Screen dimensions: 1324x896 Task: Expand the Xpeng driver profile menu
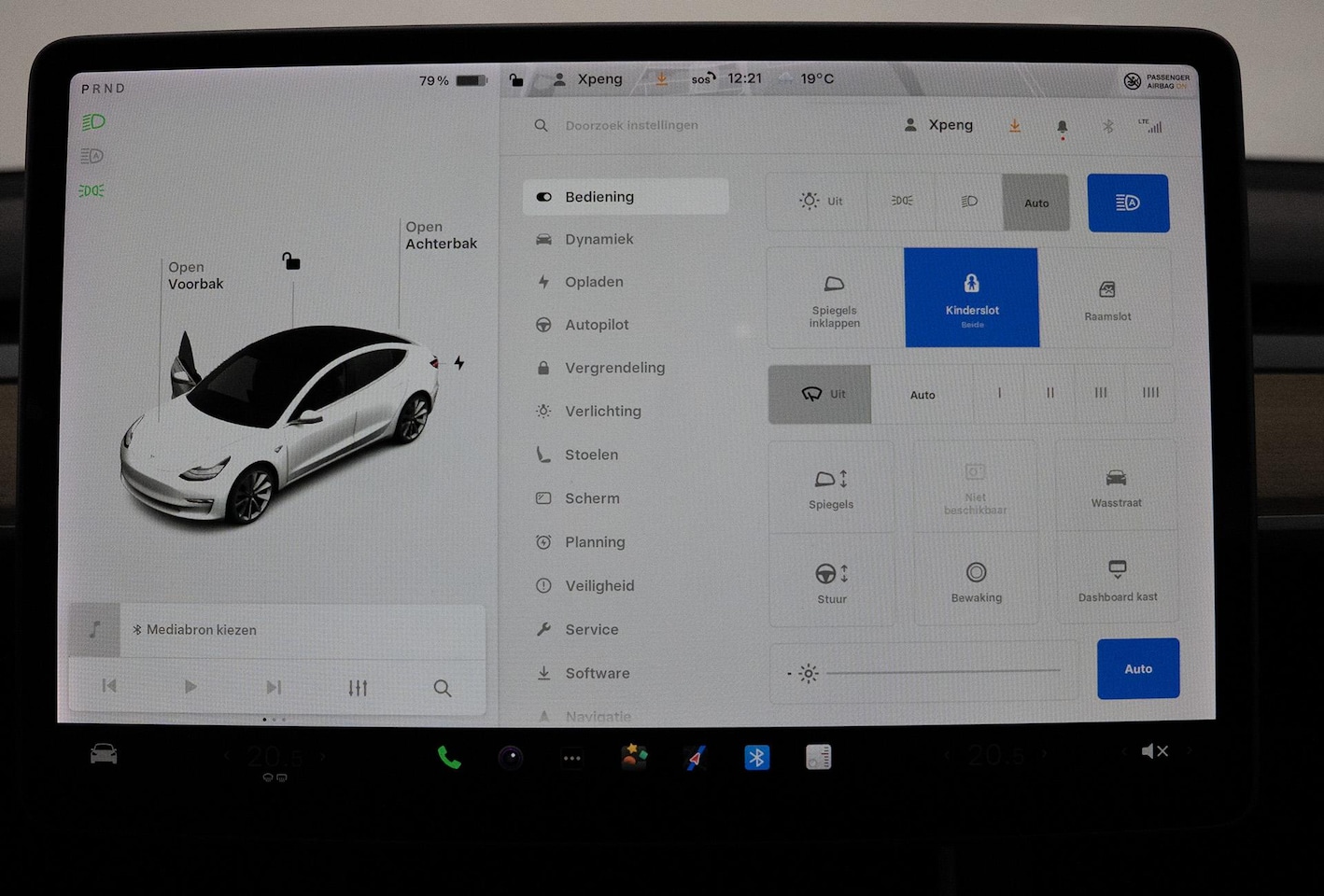click(x=938, y=125)
